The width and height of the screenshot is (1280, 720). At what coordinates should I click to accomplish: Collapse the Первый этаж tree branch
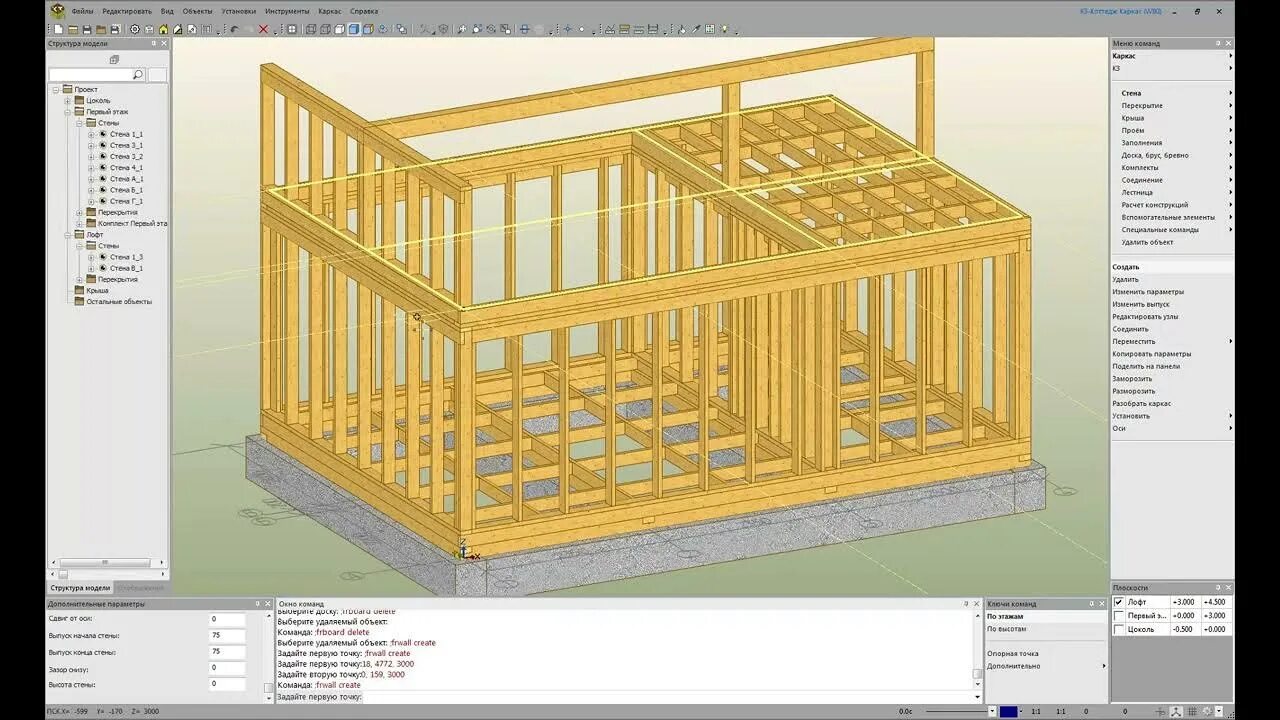coord(67,112)
